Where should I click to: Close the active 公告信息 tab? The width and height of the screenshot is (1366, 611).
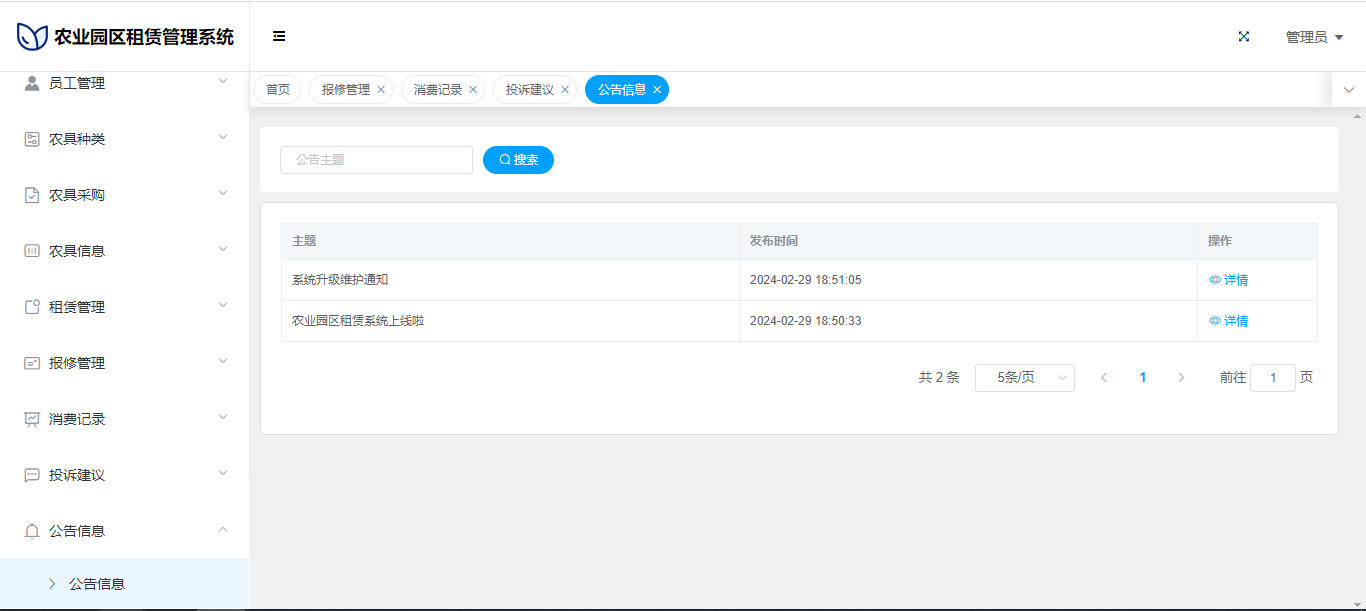657,90
